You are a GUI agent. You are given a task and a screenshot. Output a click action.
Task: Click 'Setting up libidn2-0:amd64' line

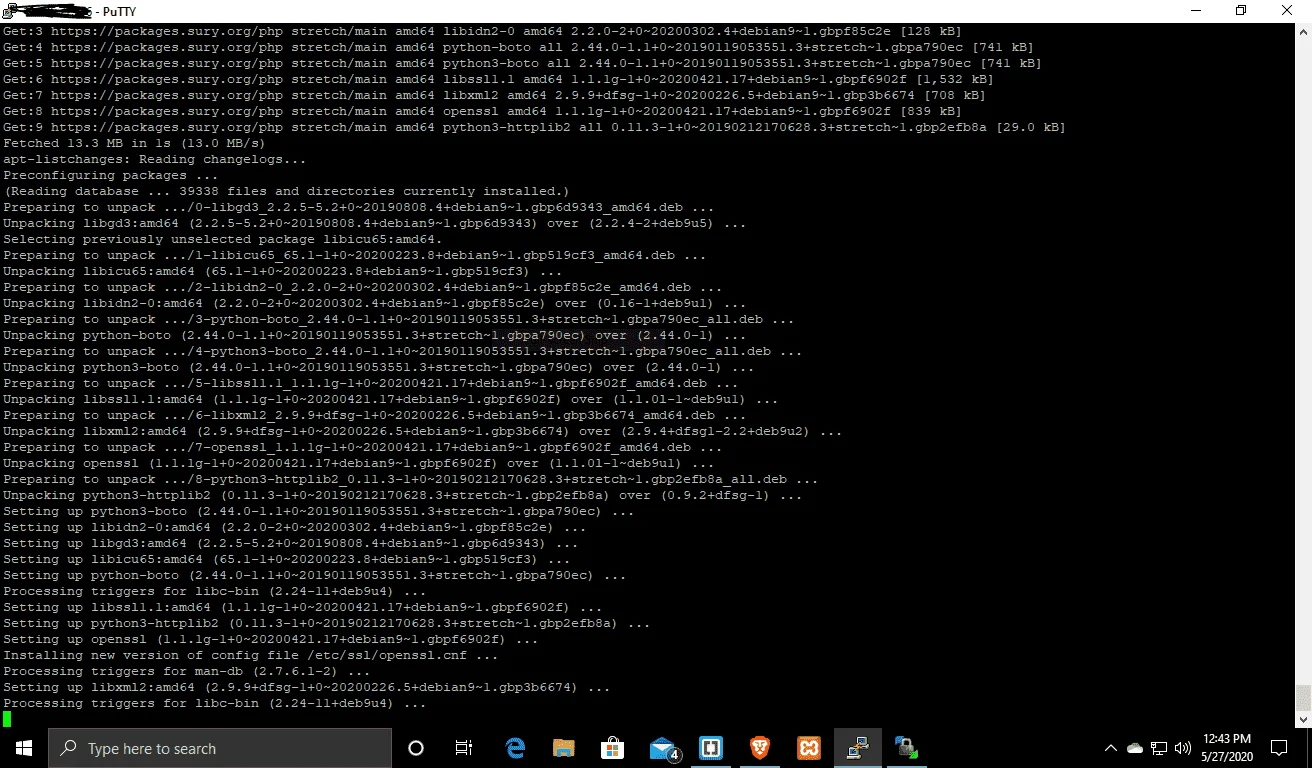(x=295, y=527)
